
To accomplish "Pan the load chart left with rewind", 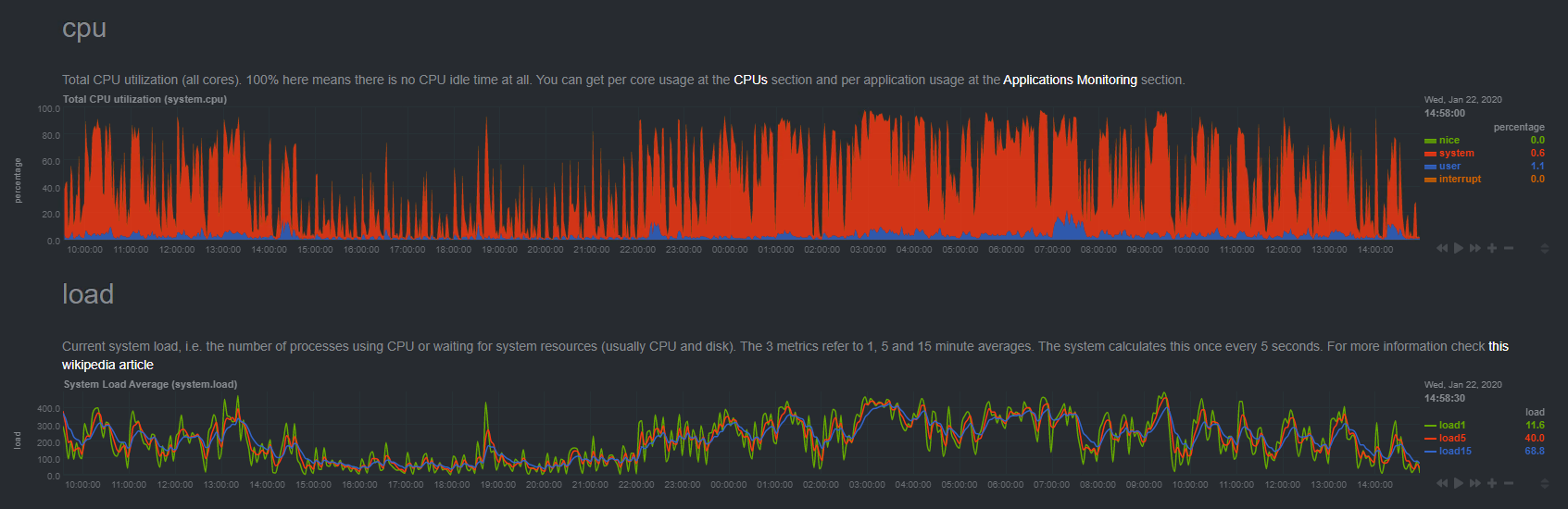I will [x=1442, y=483].
